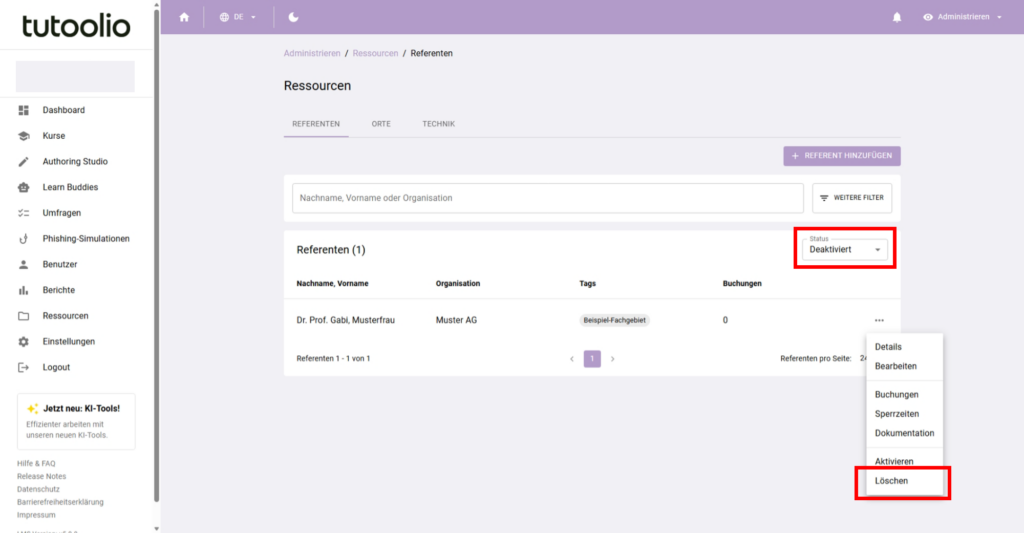The height and width of the screenshot is (533, 1024).
Task: Click Ressourcen breadcrumb link
Action: 375,54
